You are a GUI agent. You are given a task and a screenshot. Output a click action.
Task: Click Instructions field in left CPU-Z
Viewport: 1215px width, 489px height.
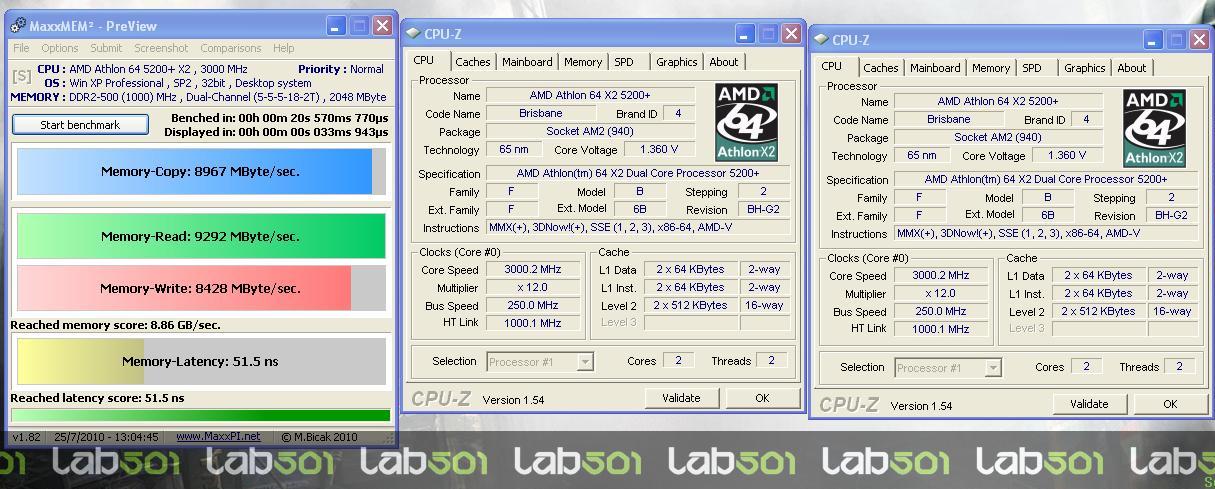(x=638, y=228)
